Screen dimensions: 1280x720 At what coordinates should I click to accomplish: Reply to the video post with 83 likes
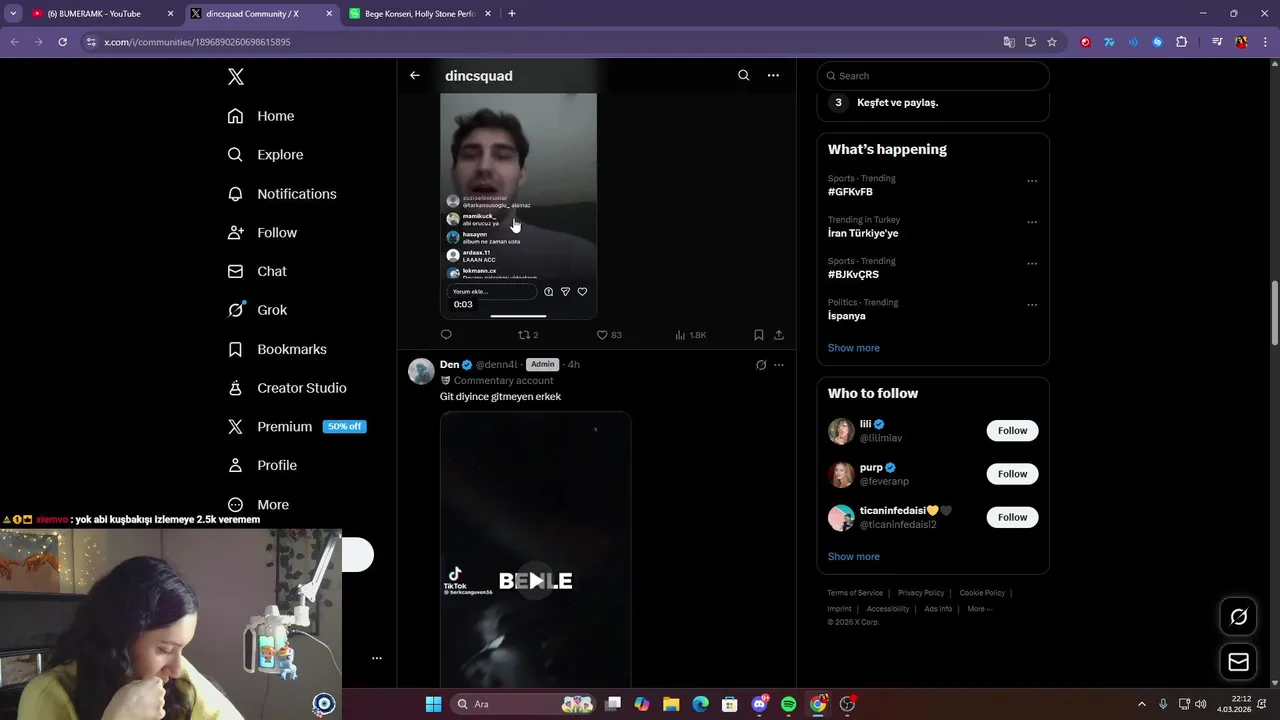[446, 335]
